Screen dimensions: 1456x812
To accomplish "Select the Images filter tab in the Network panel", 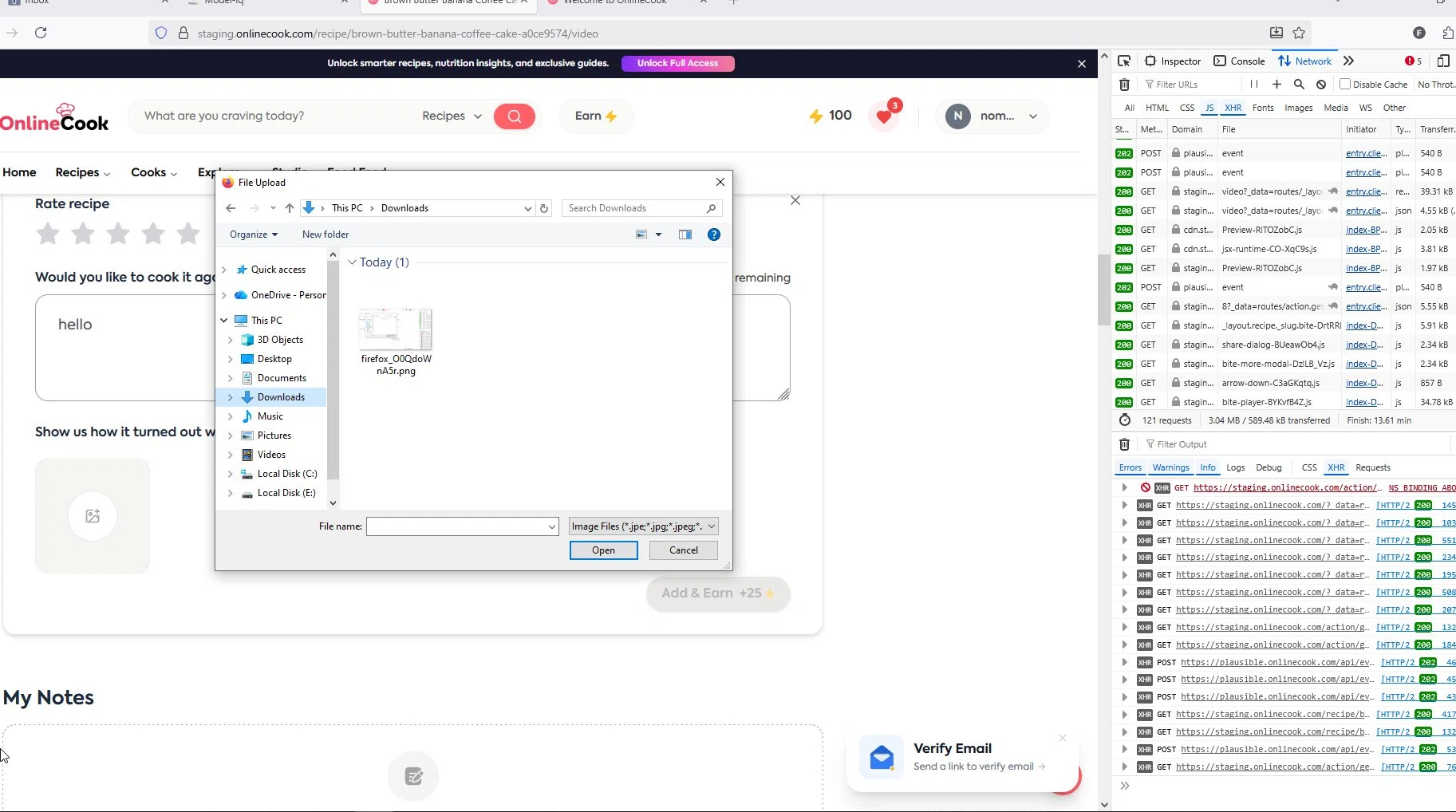I will (x=1298, y=108).
